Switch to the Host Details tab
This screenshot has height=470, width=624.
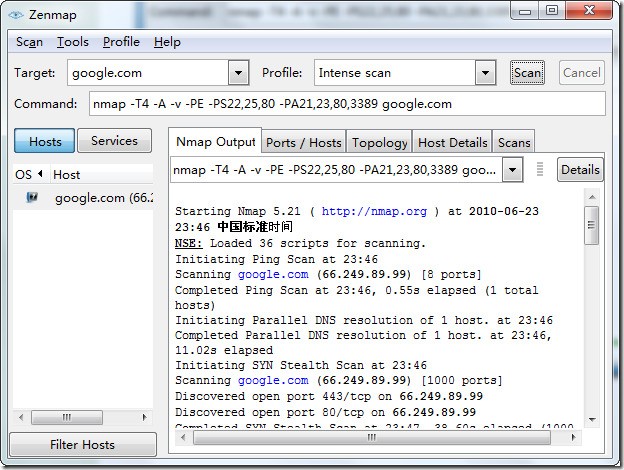pos(452,142)
